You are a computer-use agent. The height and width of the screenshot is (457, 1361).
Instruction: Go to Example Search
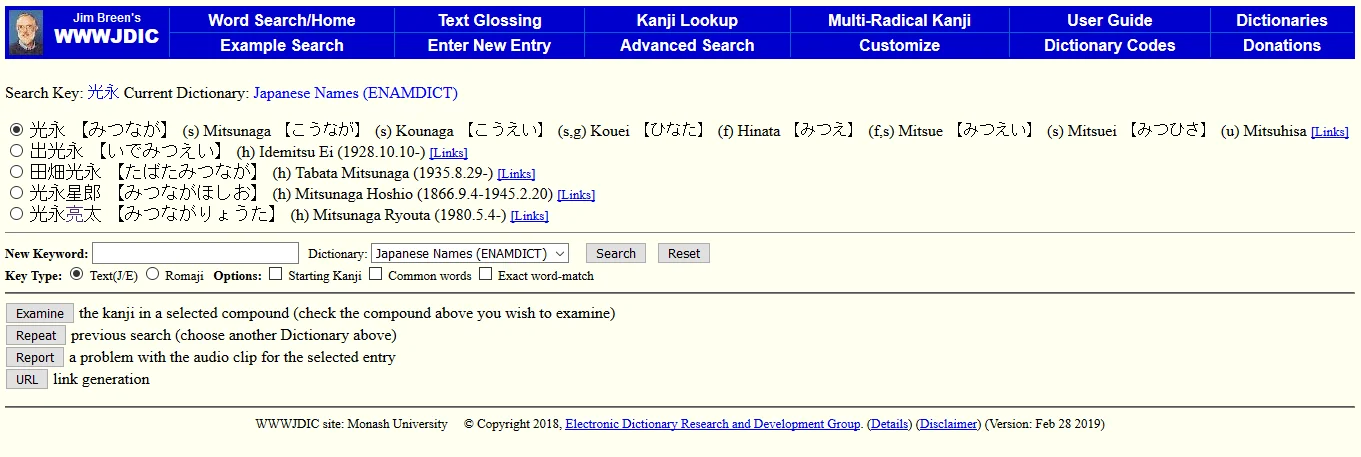(282, 45)
